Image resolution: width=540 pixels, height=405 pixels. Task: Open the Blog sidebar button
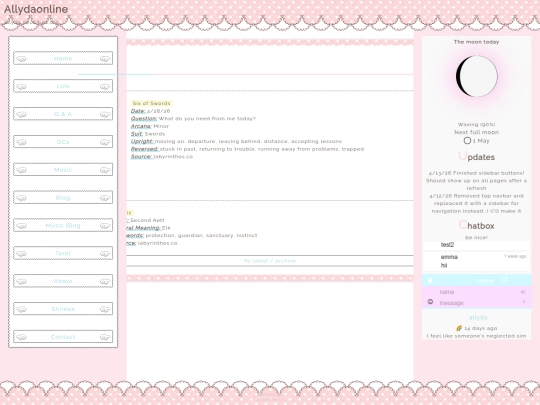pos(63,198)
